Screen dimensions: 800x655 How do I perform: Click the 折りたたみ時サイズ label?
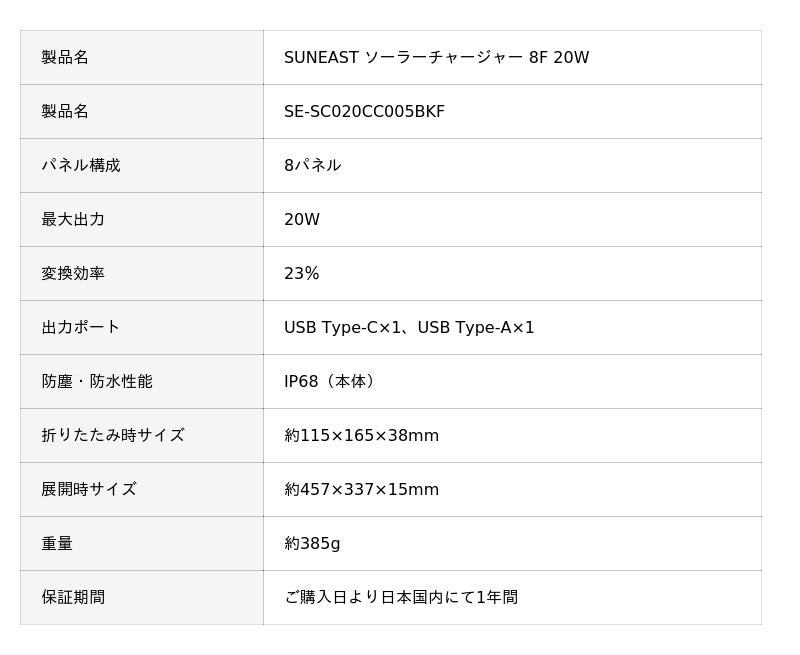(113, 435)
